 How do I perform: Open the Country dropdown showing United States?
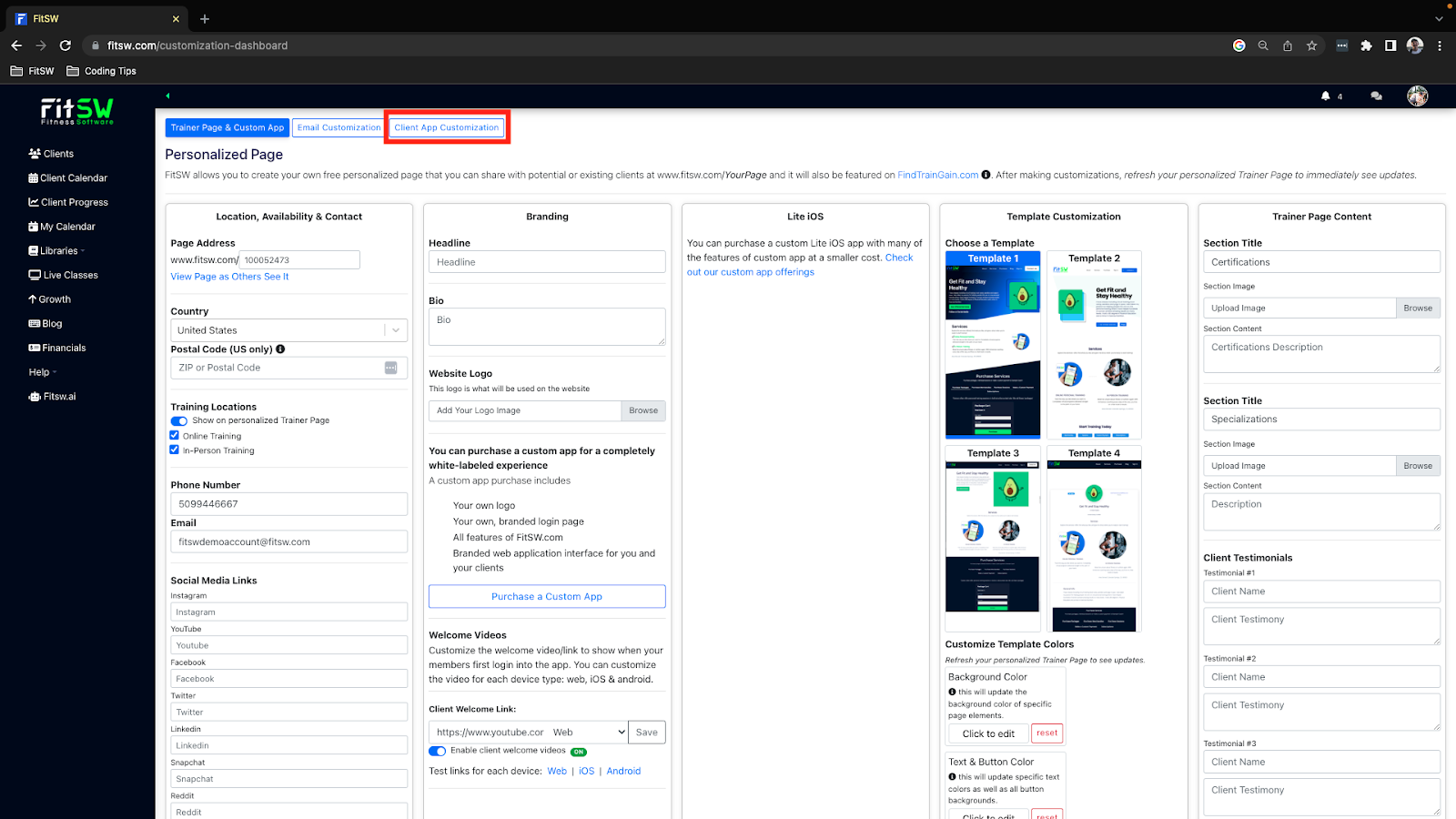pyautogui.click(x=288, y=330)
